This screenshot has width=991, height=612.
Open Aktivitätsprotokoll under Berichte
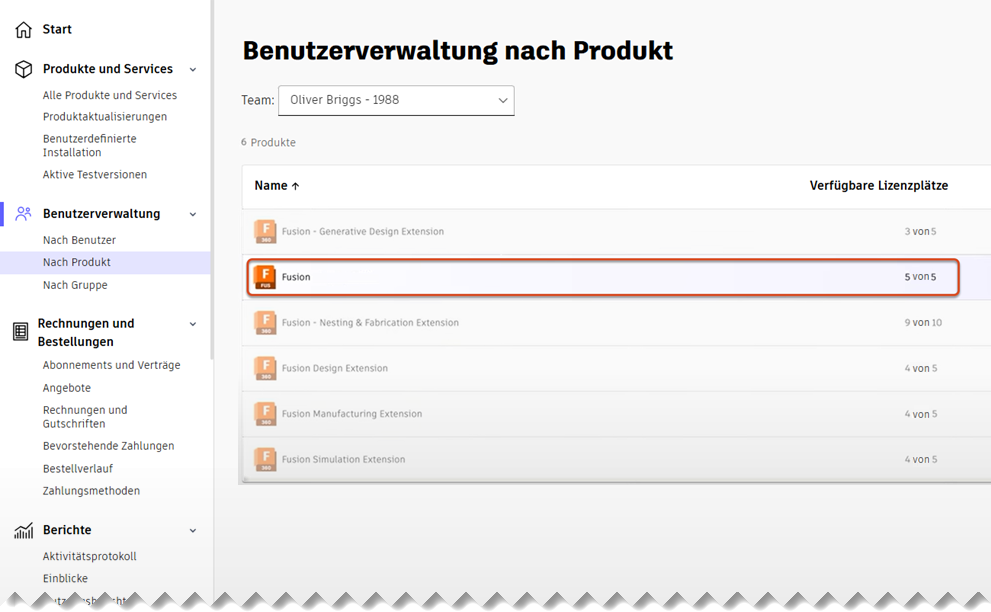(x=90, y=556)
